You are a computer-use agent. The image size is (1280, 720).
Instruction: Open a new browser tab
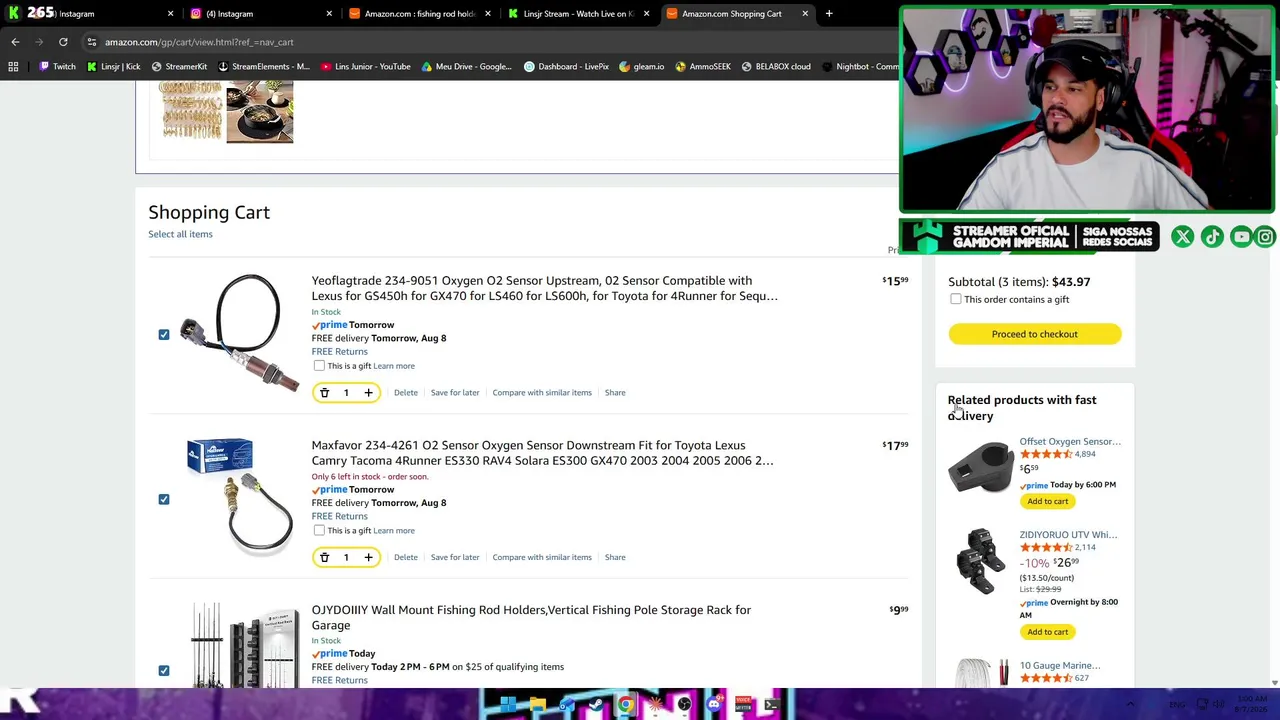[829, 14]
